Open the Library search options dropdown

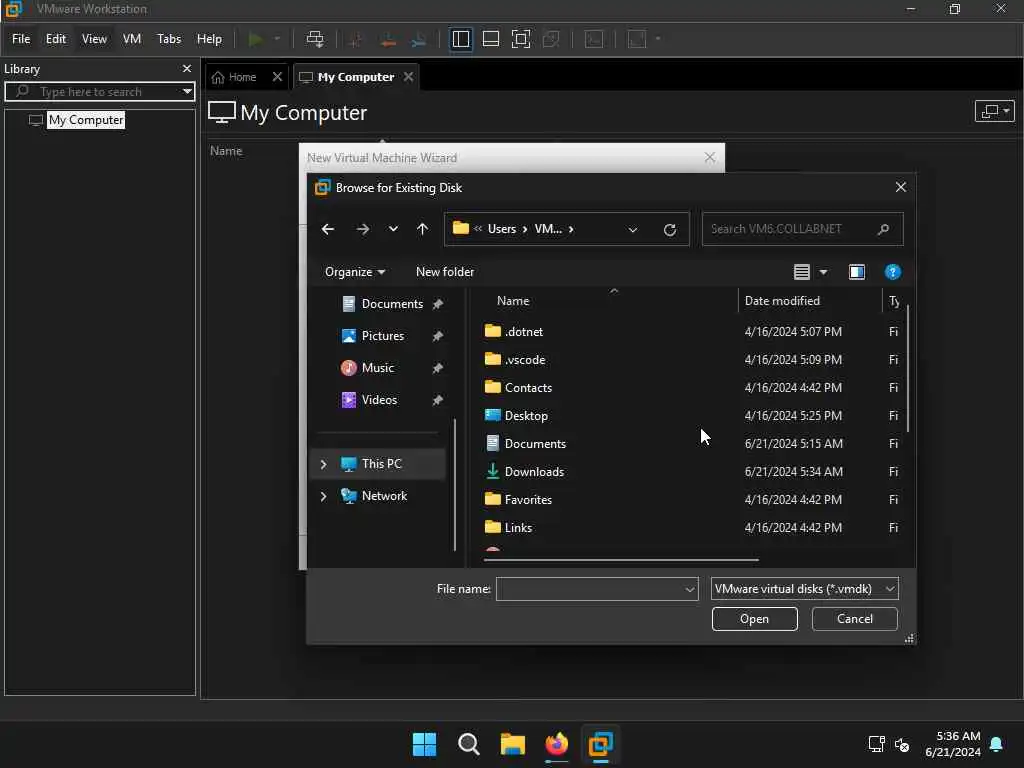click(187, 91)
